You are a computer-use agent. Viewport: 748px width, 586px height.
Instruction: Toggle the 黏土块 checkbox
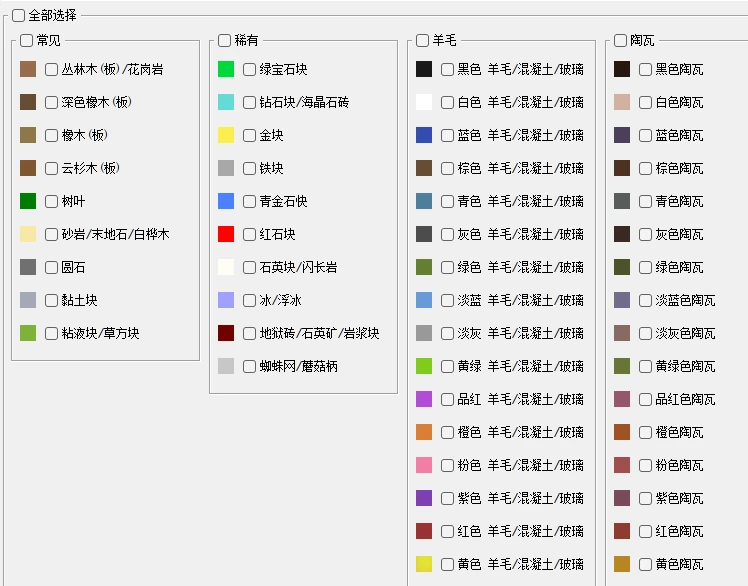point(52,300)
